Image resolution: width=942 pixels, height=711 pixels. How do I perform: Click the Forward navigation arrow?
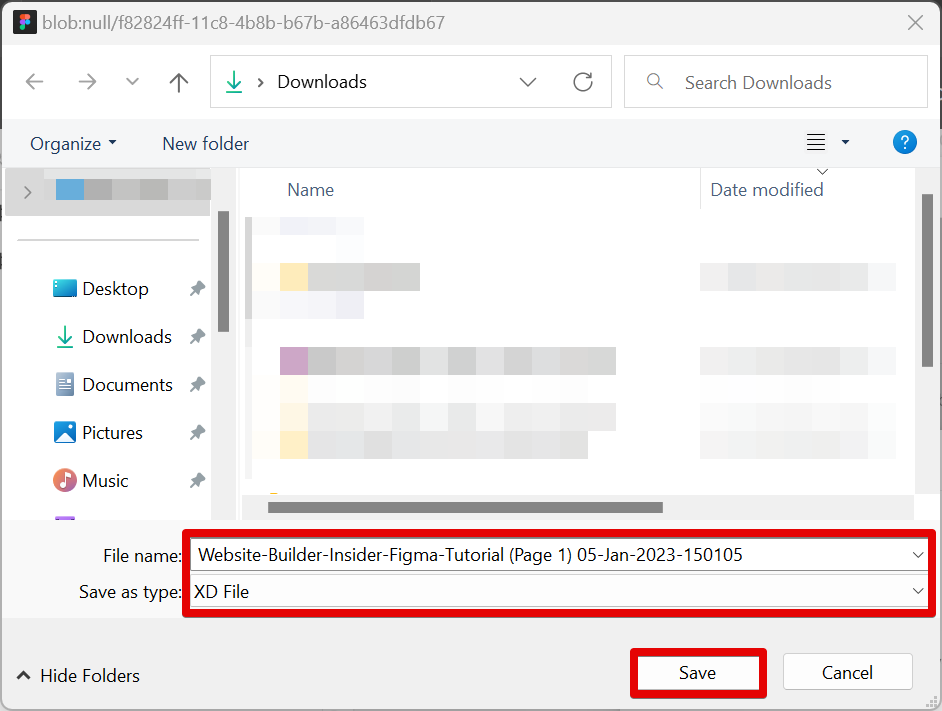[x=87, y=82]
